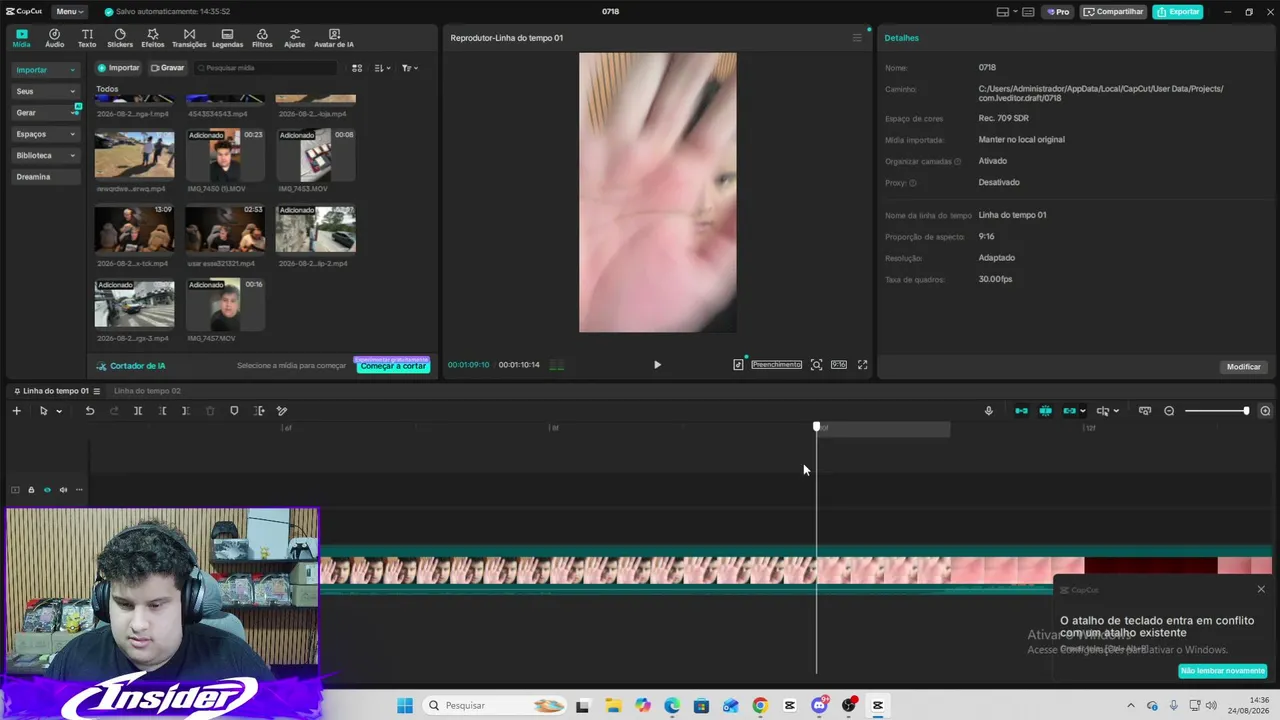
Task: Open the 9:16 aspect ratio selector
Action: (x=839, y=365)
